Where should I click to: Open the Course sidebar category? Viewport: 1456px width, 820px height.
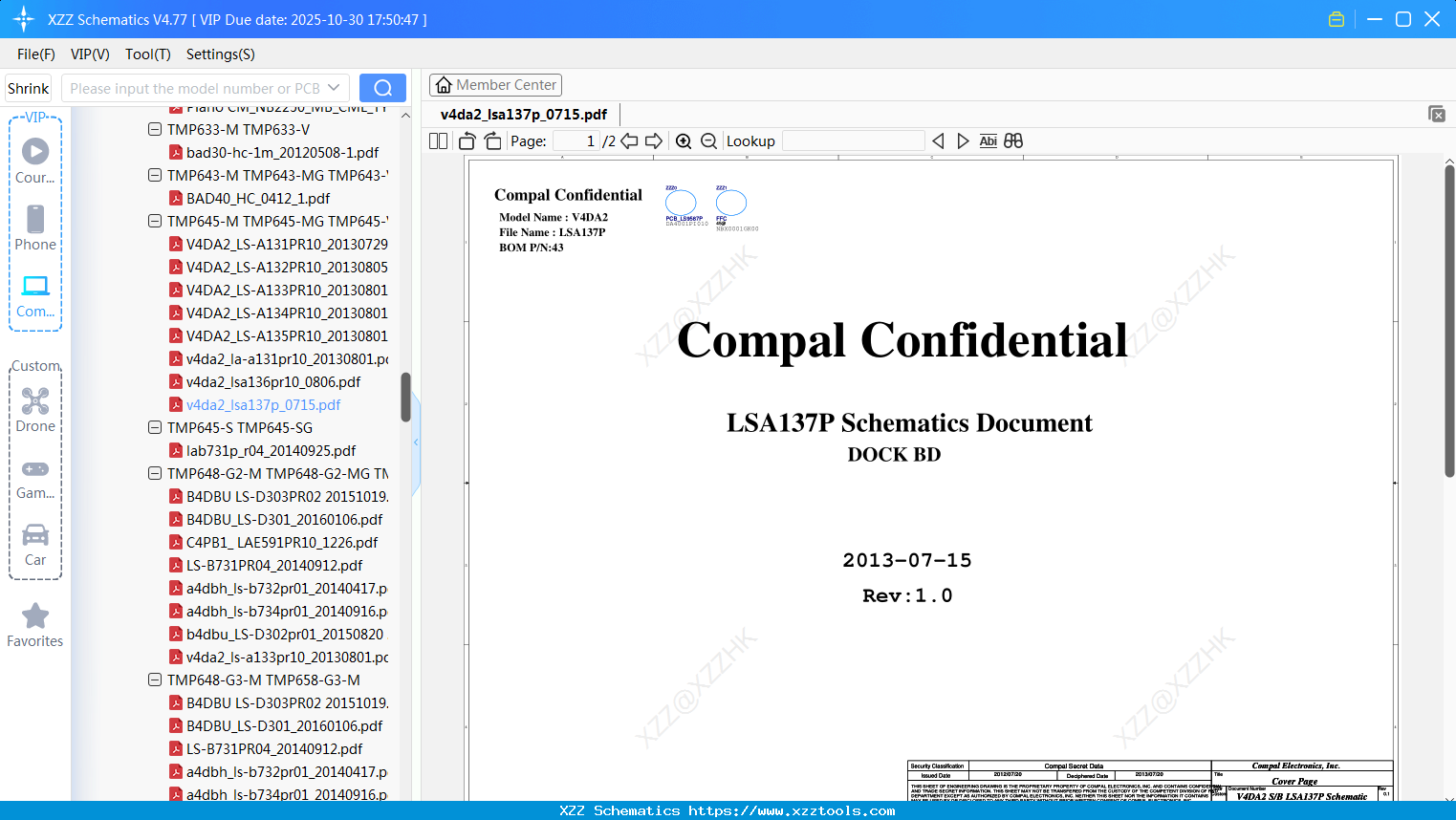pyautogui.click(x=35, y=161)
